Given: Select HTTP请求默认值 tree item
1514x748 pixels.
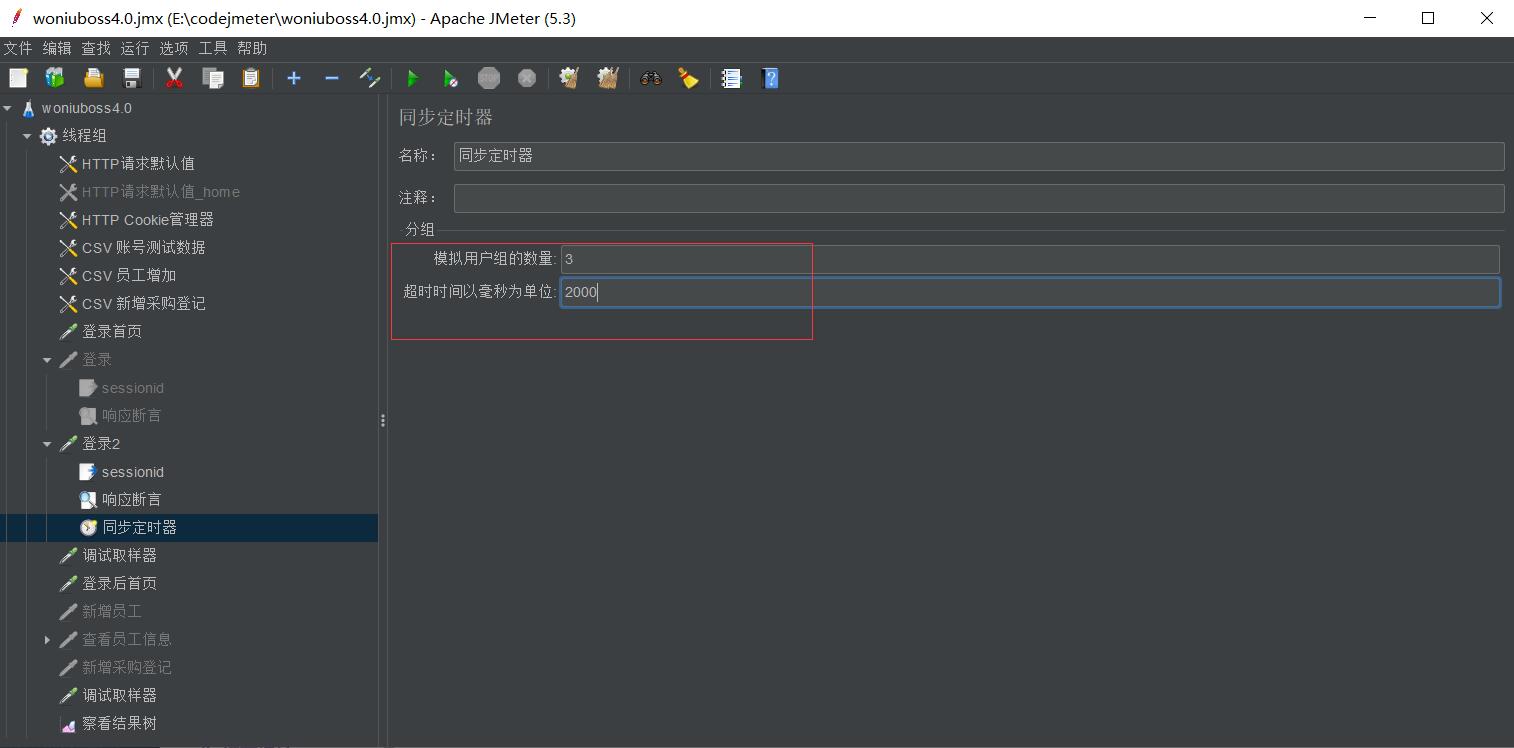Looking at the screenshot, I should pyautogui.click(x=138, y=164).
